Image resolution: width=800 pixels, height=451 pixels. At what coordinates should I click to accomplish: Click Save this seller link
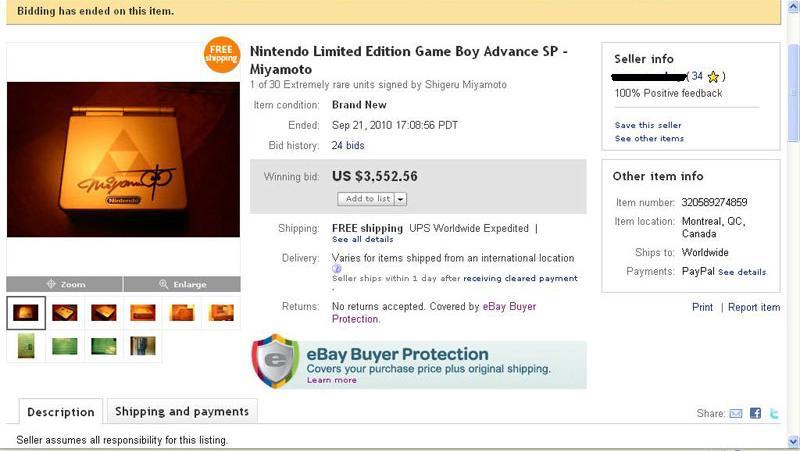pyautogui.click(x=648, y=125)
